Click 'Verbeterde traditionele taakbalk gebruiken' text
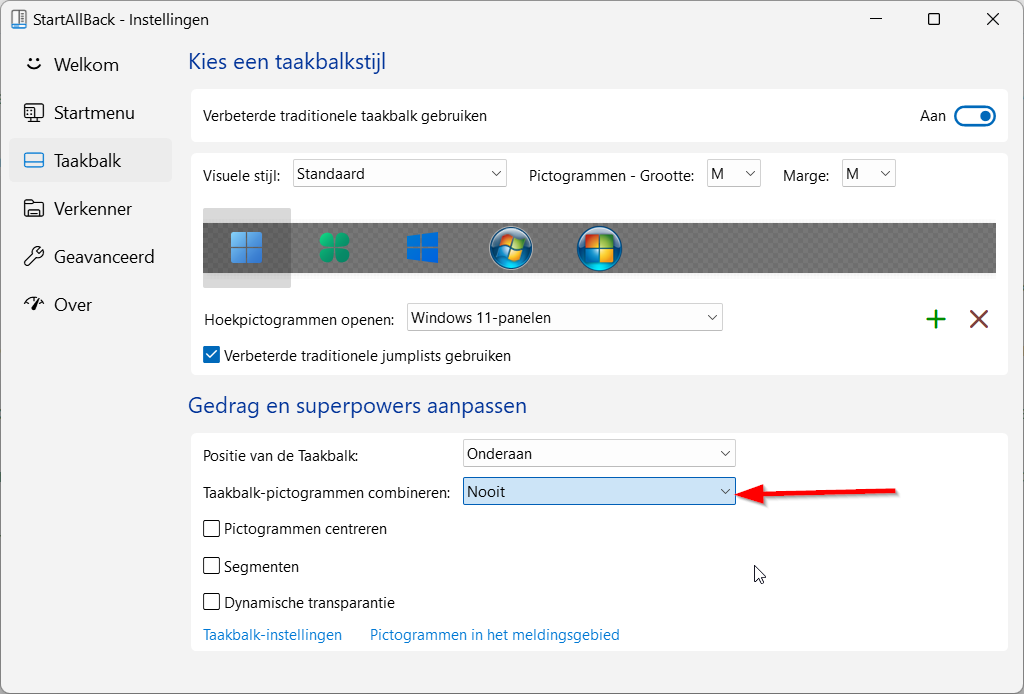The width and height of the screenshot is (1024, 694). [345, 116]
